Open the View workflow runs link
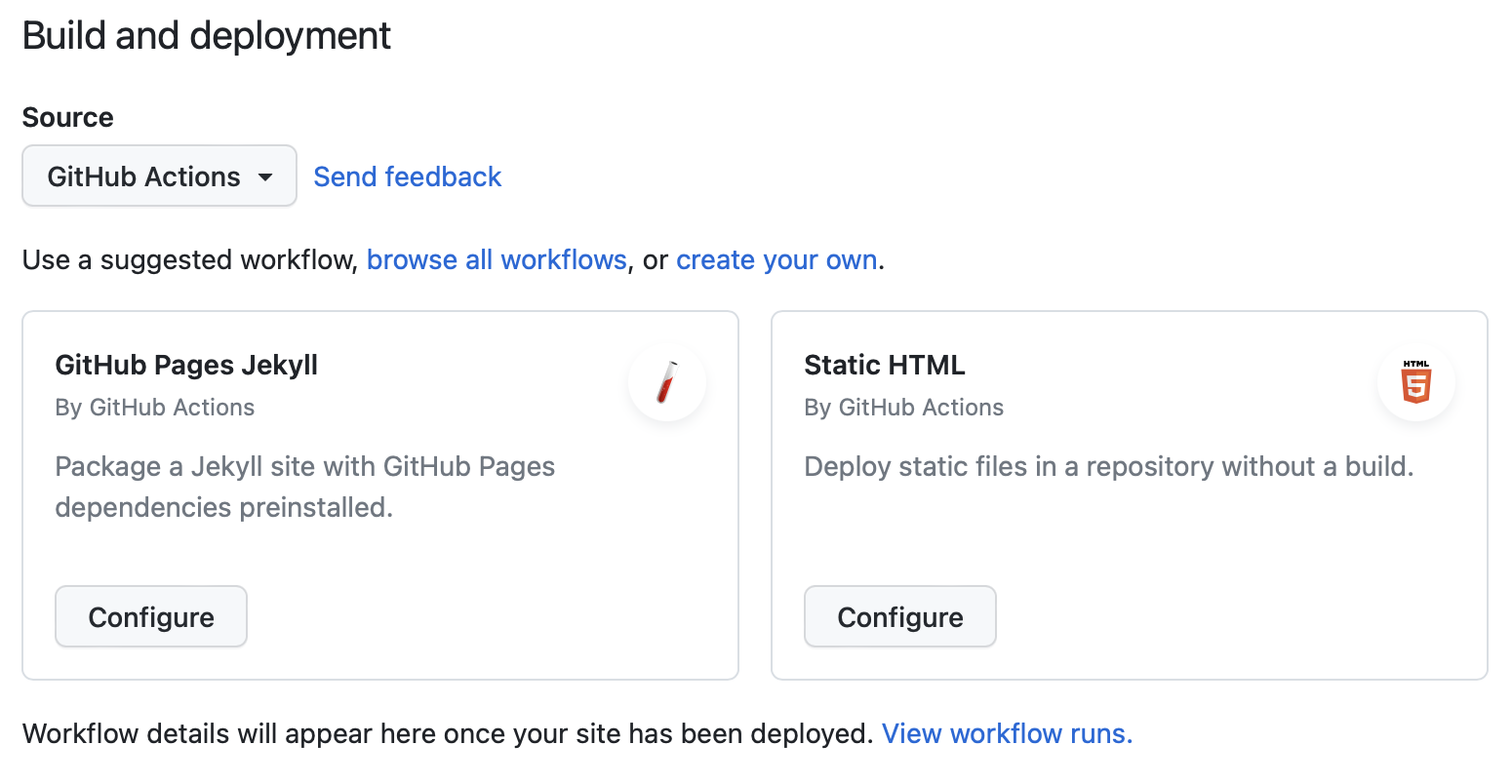The height and width of the screenshot is (784, 1512). [1008, 733]
